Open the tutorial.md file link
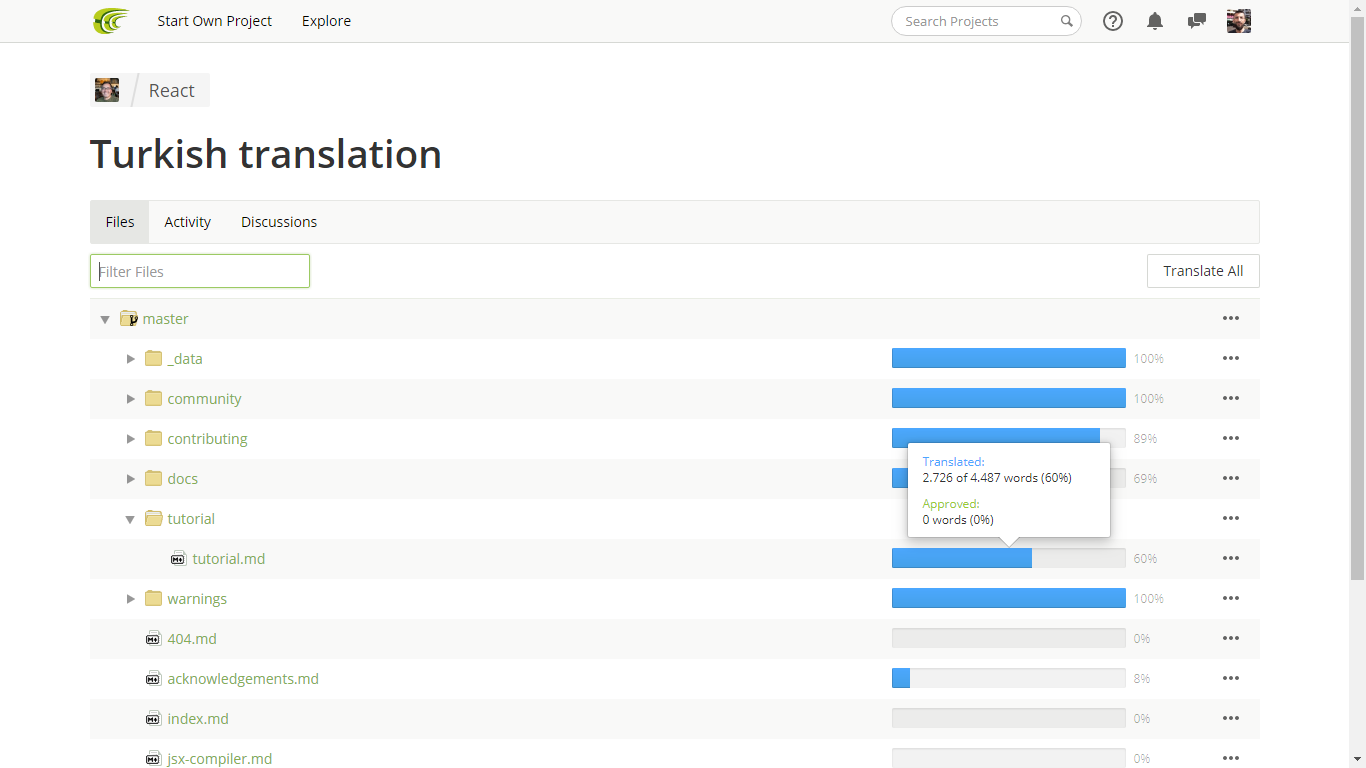Screen dimensions: 1366x768 (229, 558)
